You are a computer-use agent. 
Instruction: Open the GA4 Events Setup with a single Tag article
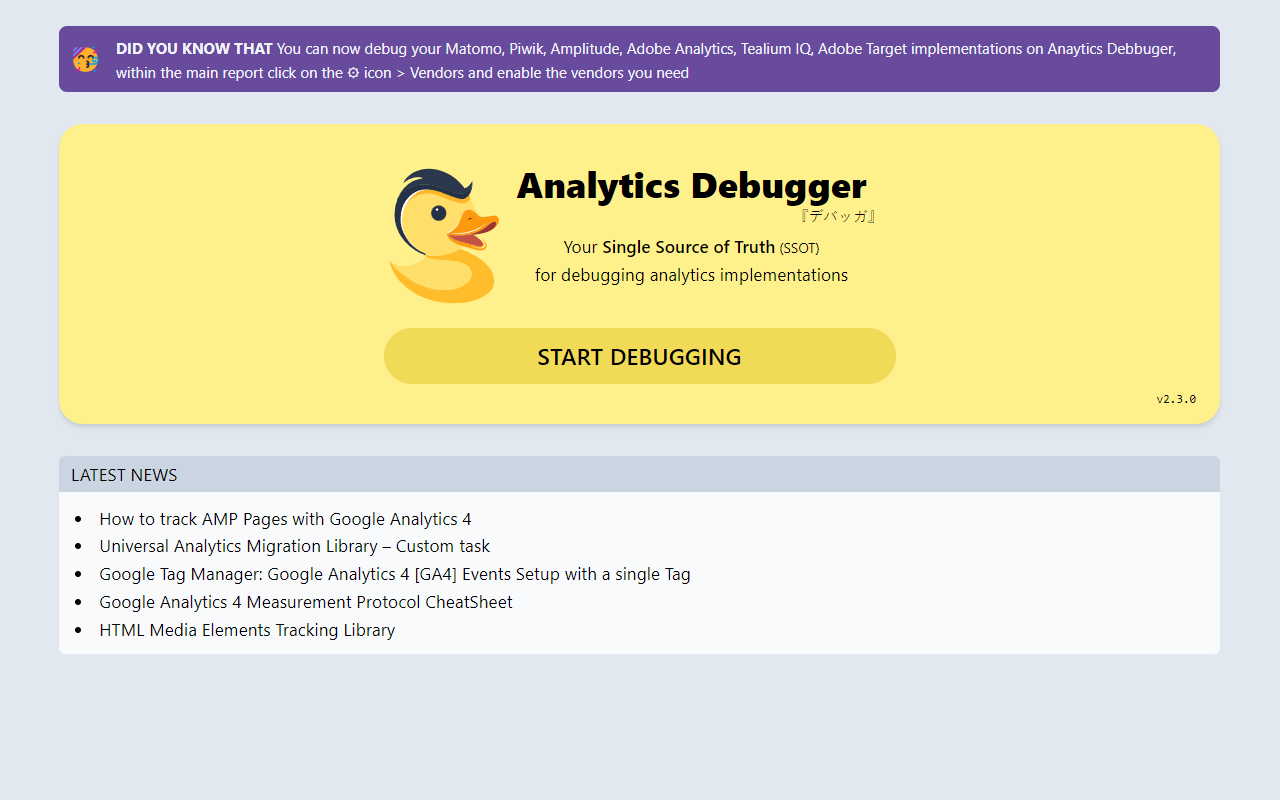(394, 574)
